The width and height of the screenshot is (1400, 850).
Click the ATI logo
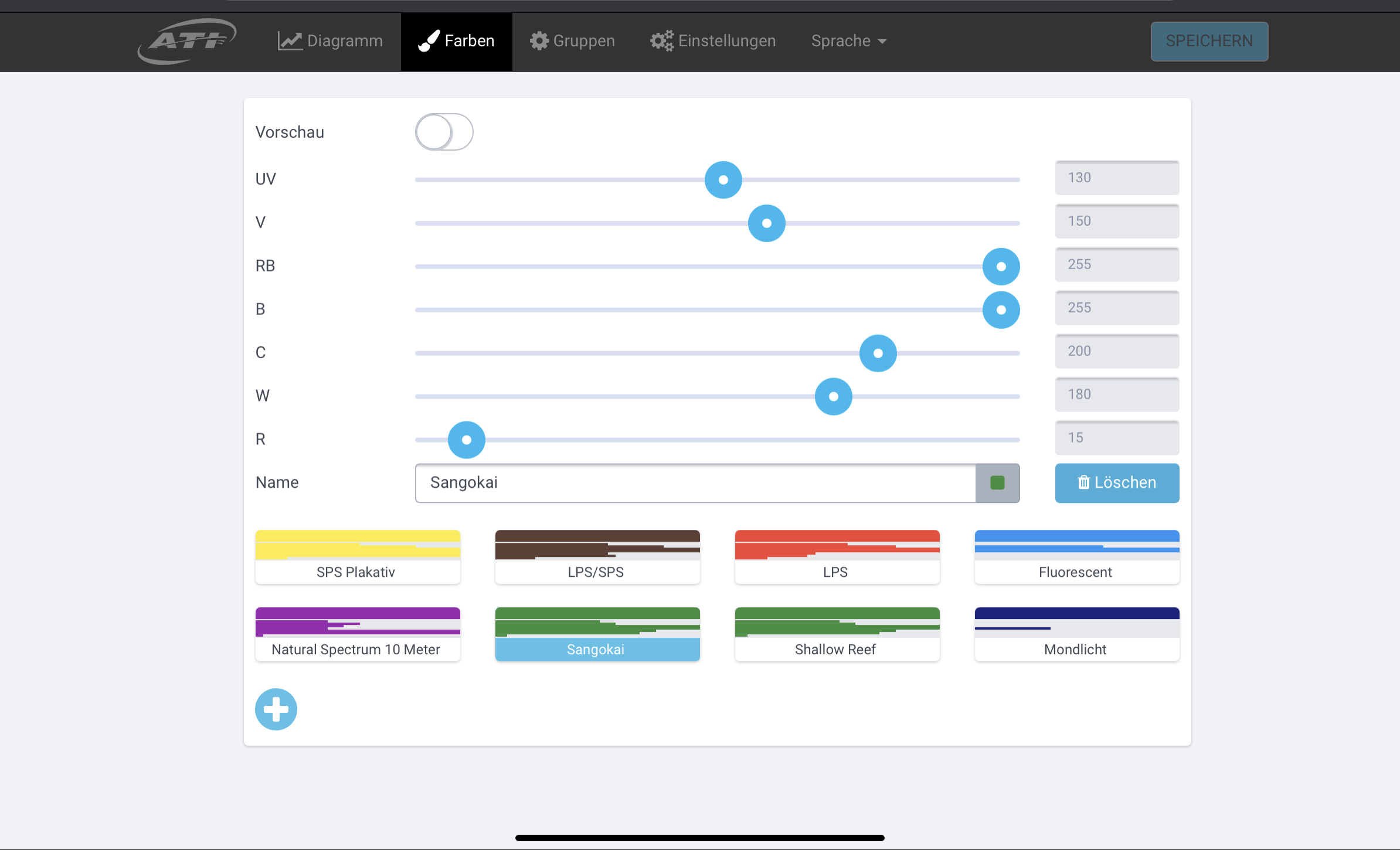pyautogui.click(x=186, y=41)
